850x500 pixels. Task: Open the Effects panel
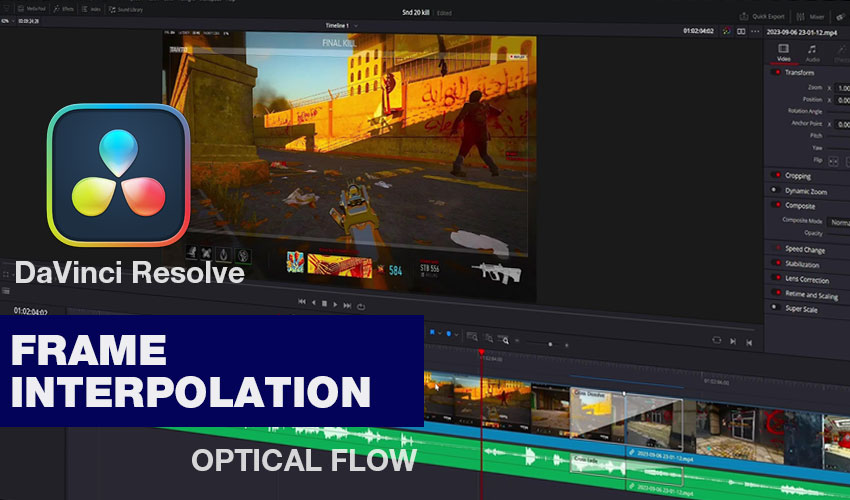(x=64, y=9)
